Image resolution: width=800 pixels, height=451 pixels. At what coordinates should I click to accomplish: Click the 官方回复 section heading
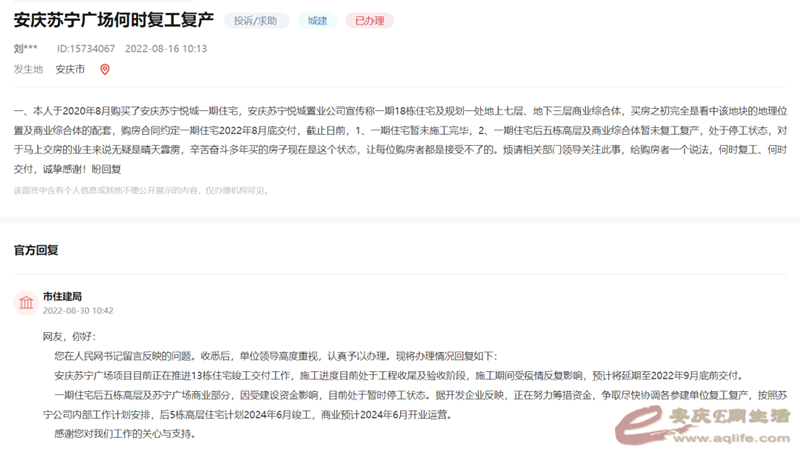[x=36, y=249]
